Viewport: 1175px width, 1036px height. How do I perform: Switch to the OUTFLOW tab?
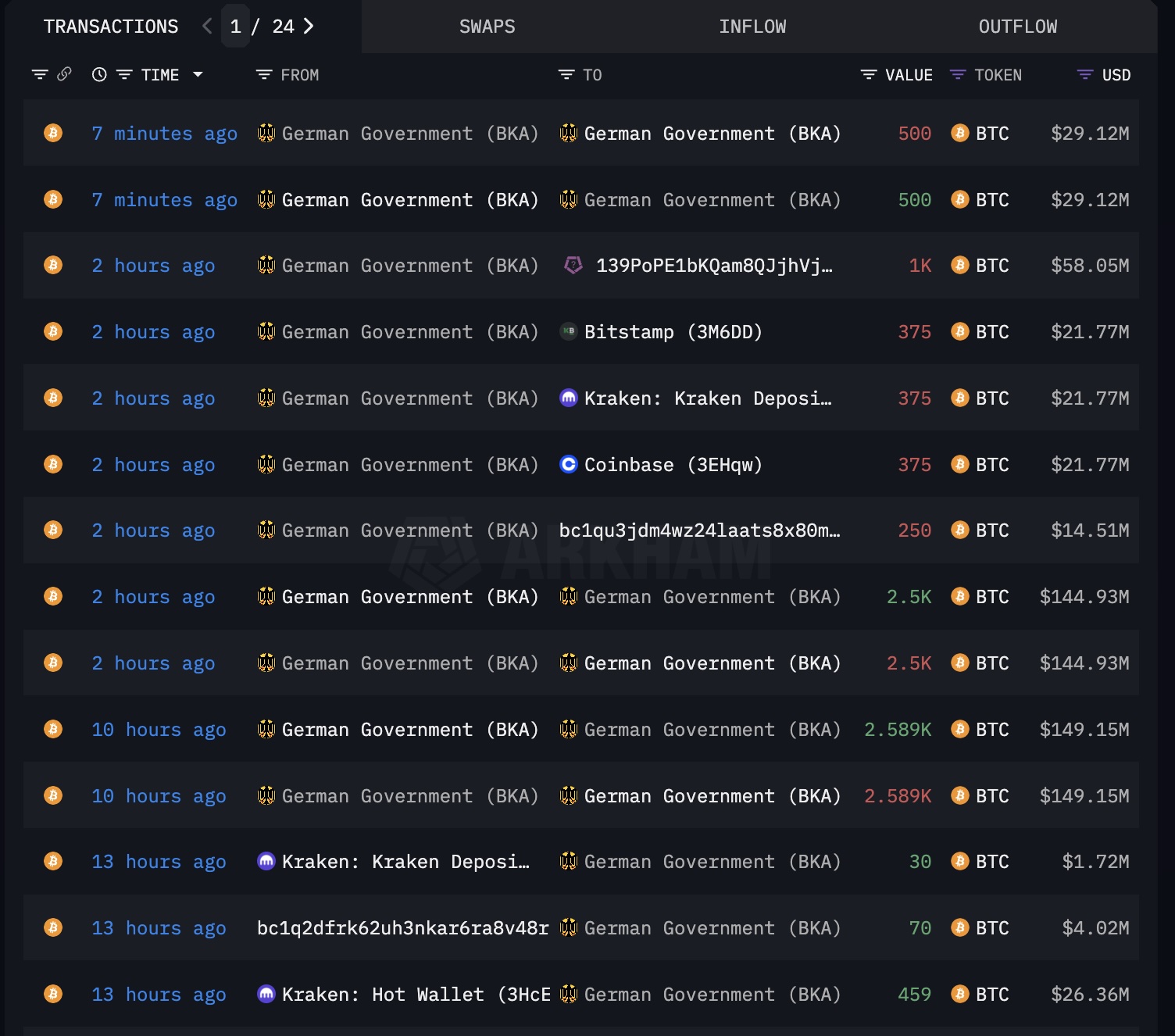point(1017,27)
